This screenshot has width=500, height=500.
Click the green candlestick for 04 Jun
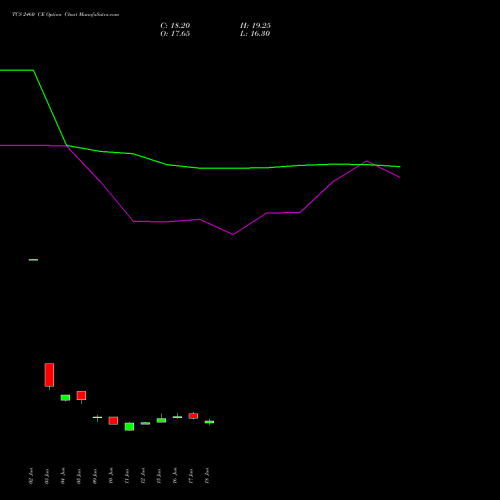coord(65,398)
